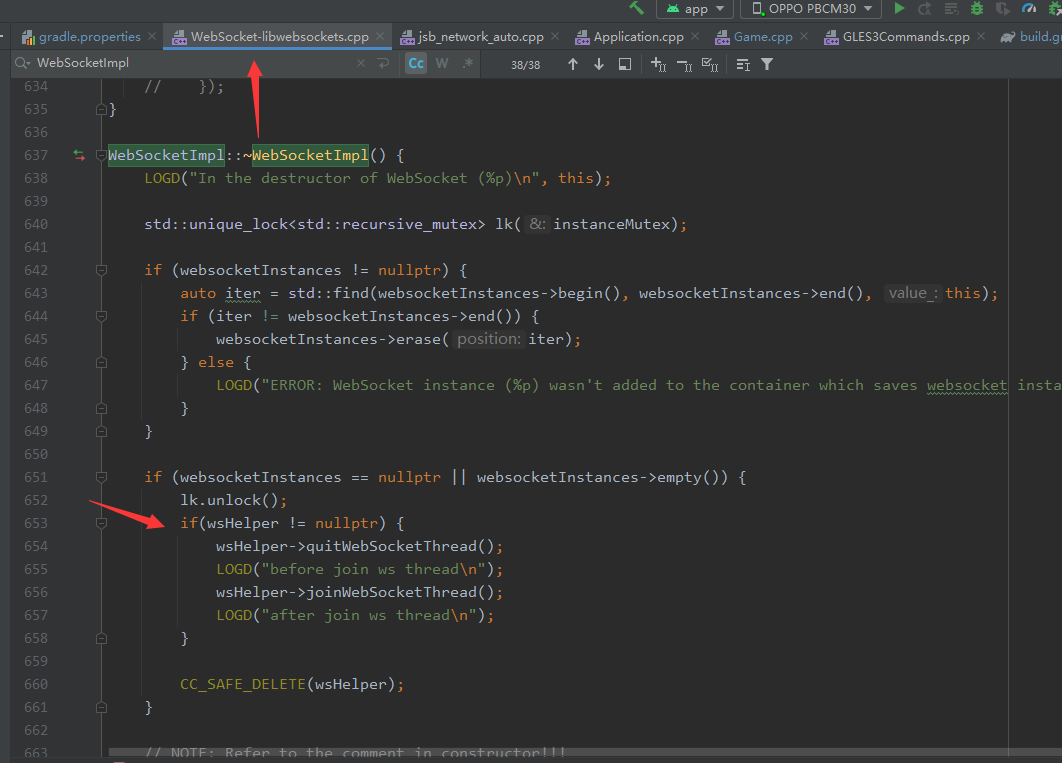Click Select All Occurrences icon
Screen dimensions: 1062x763
coord(710,64)
